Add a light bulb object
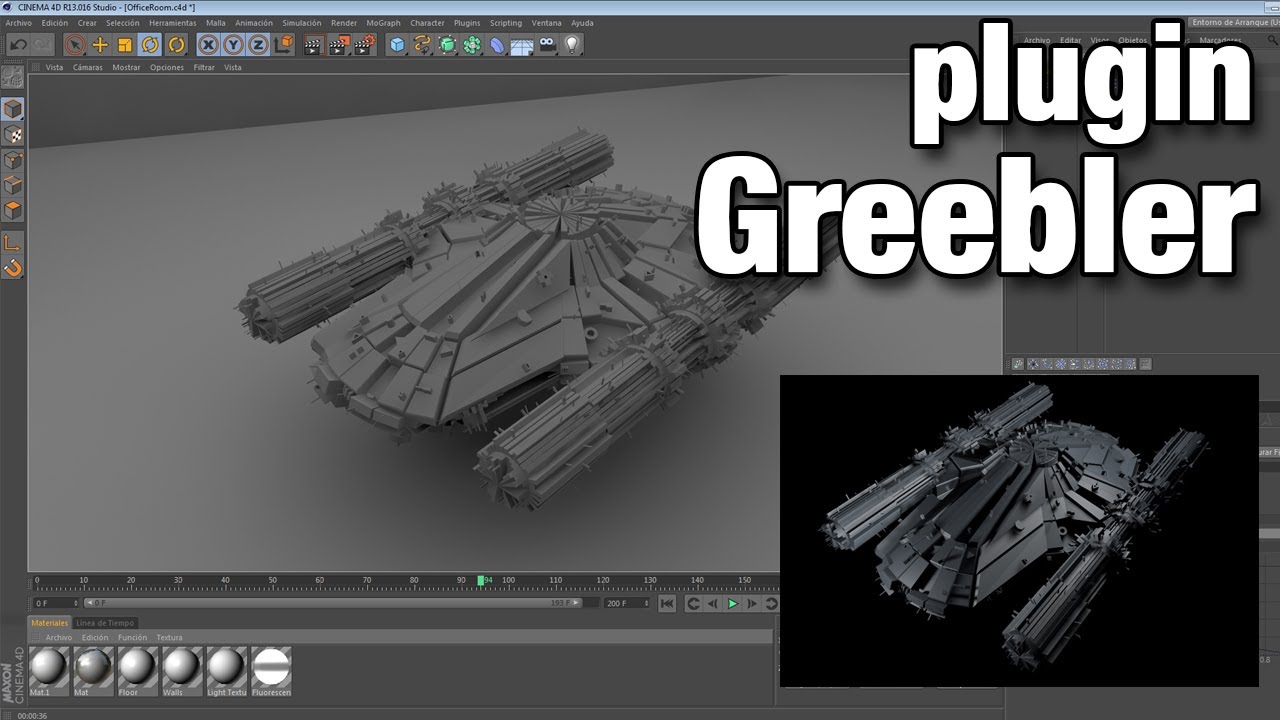The height and width of the screenshot is (720, 1280). pyautogui.click(x=572, y=44)
